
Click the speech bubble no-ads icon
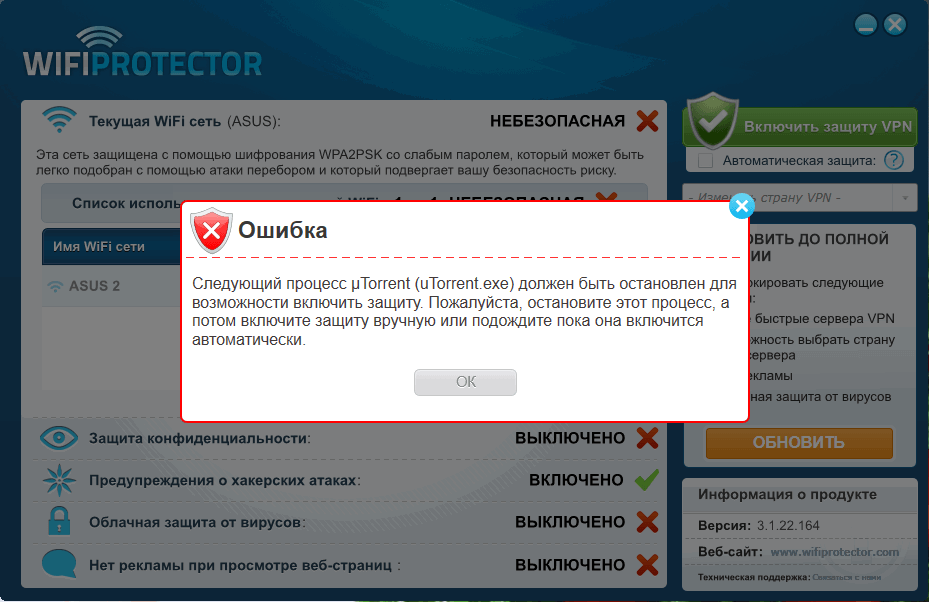(59, 563)
